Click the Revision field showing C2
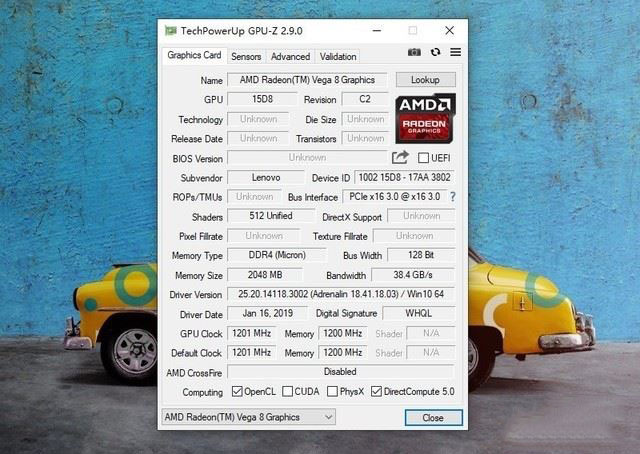 point(365,99)
